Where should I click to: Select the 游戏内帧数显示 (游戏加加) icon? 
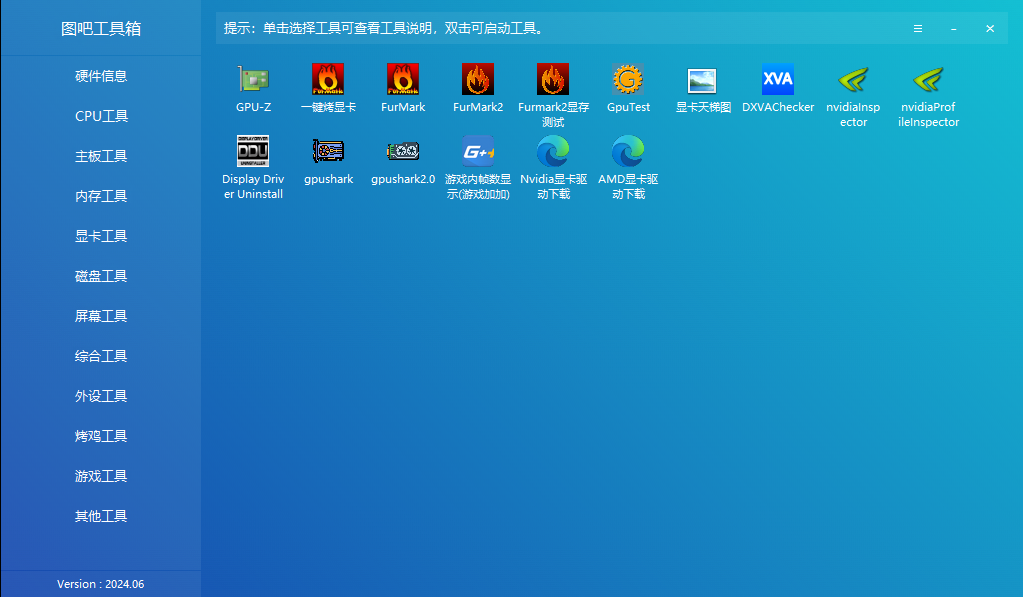[x=478, y=151]
